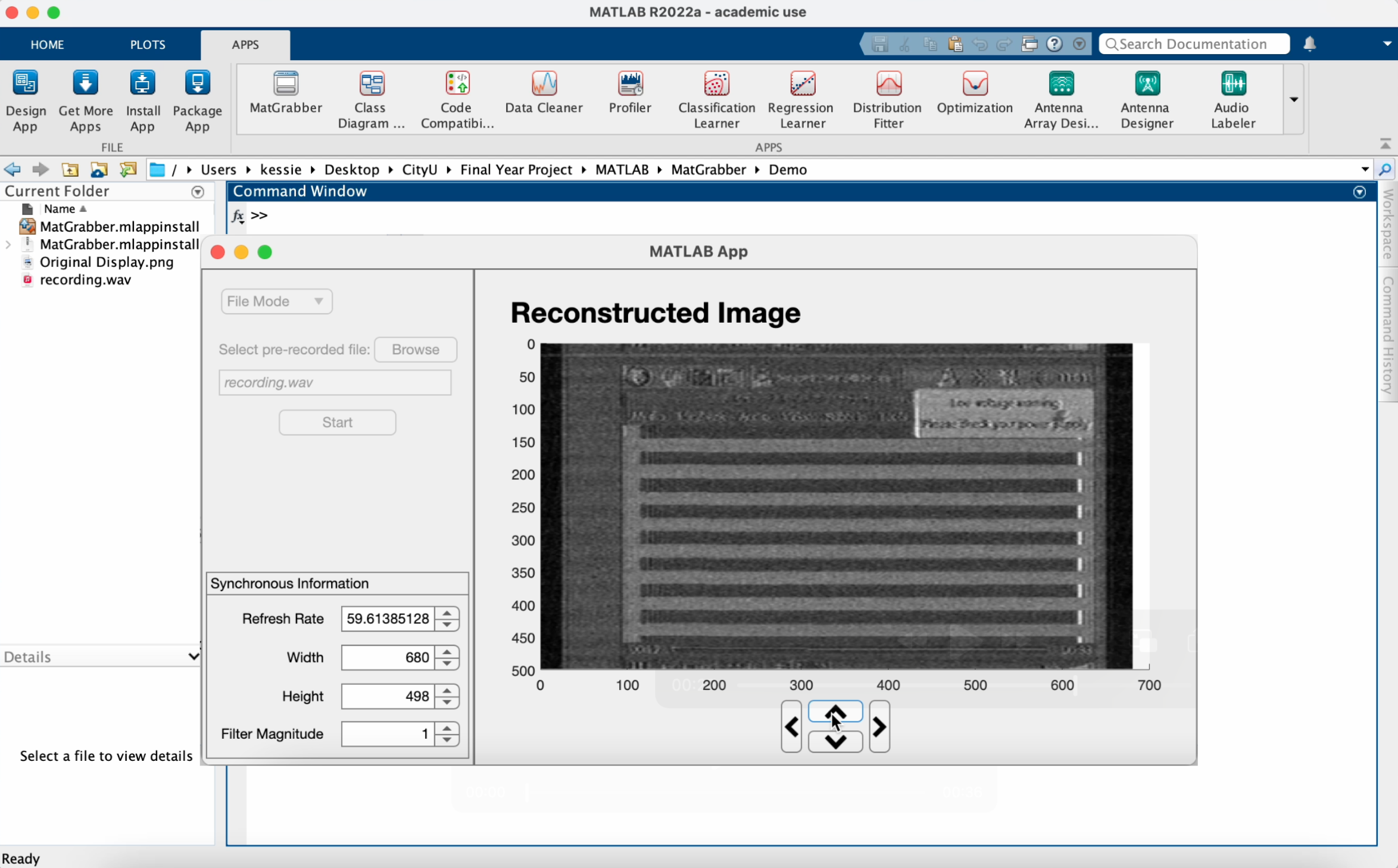This screenshot has width=1398, height=868.
Task: Launch Antenna Designer app
Action: coord(1147,100)
